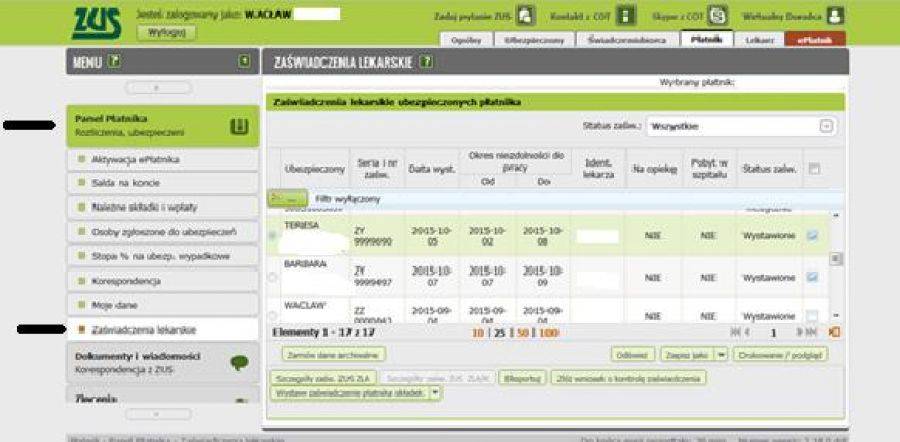900x442 pixels.
Task: Click table scrollbar up arrow
Action: point(836,216)
